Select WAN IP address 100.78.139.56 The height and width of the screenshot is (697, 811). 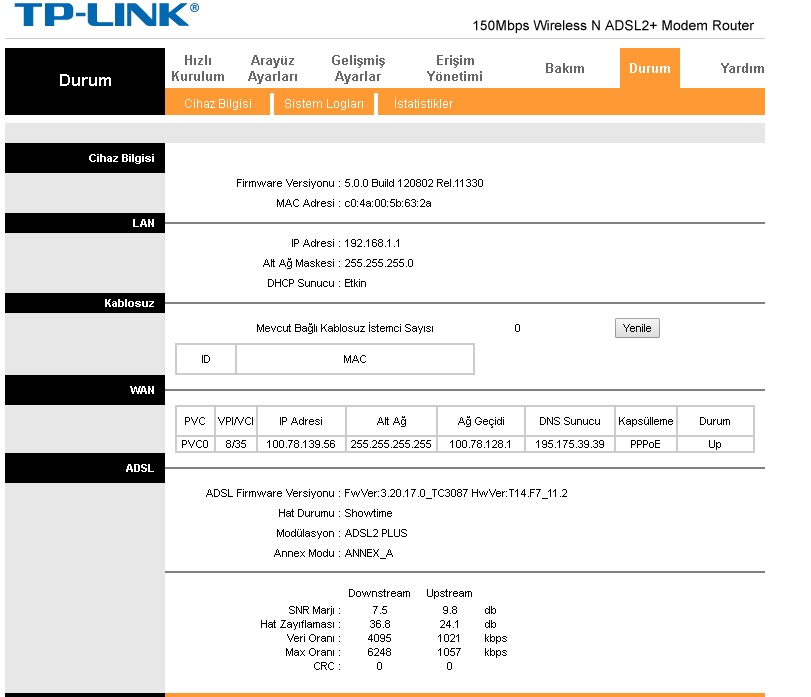click(301, 444)
